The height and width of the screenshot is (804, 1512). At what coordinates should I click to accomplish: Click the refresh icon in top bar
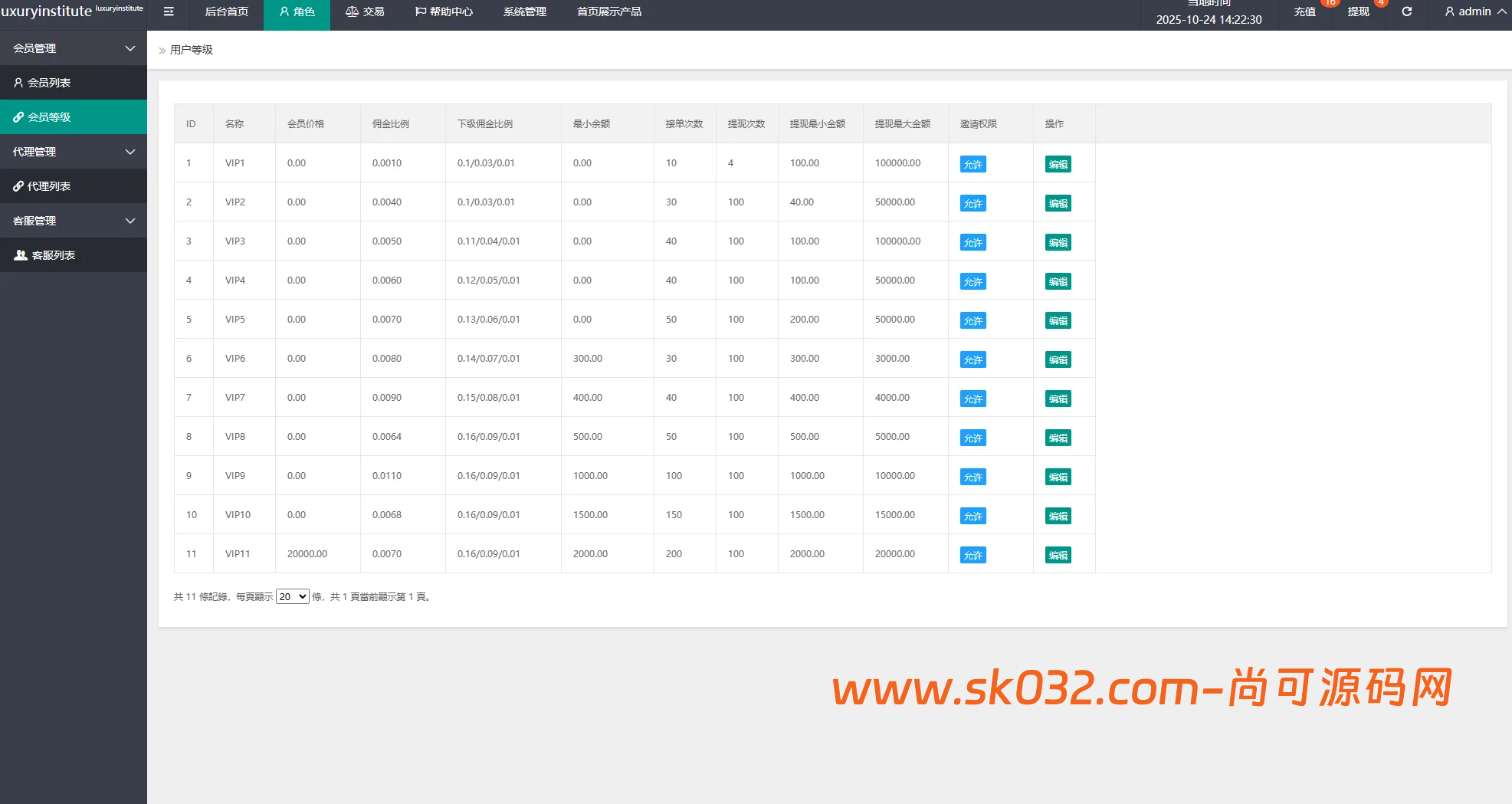[1407, 11]
